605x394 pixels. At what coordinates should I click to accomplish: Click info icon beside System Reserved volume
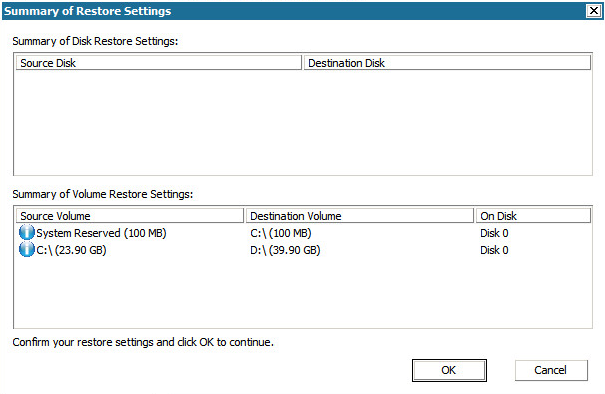point(27,233)
